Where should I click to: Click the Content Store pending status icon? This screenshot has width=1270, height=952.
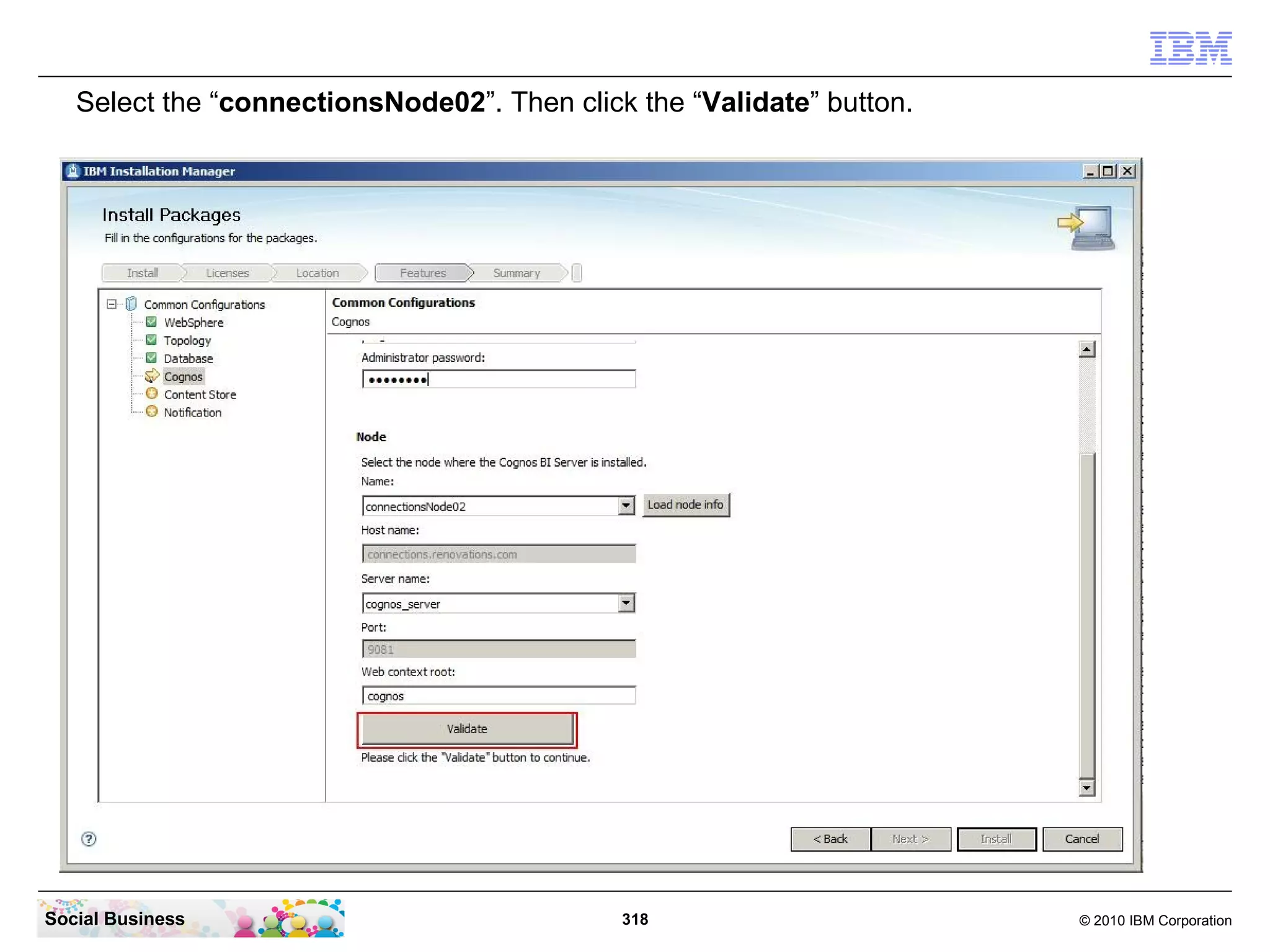[152, 394]
